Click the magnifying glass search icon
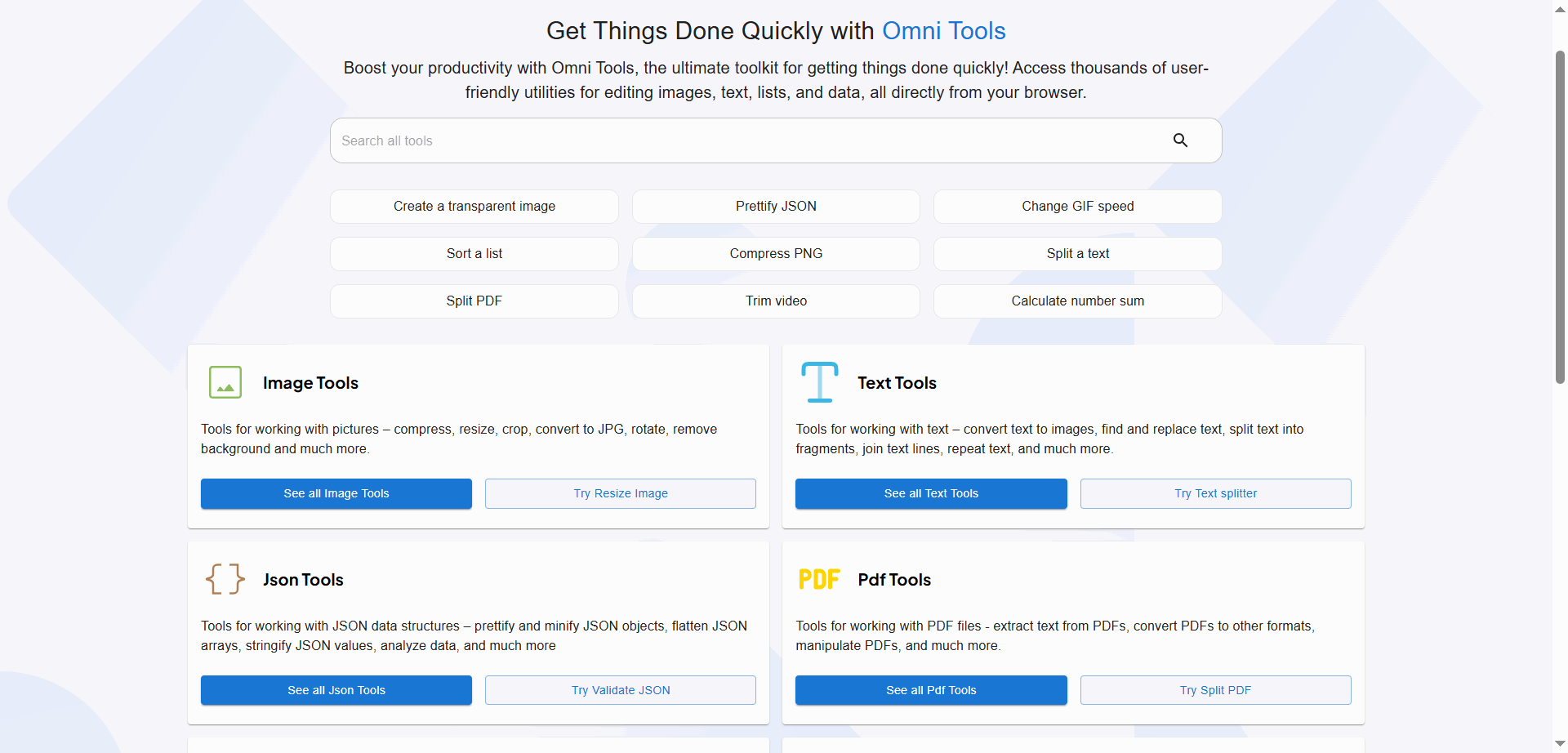Screen dimensions: 1568x753 tap(1180, 140)
